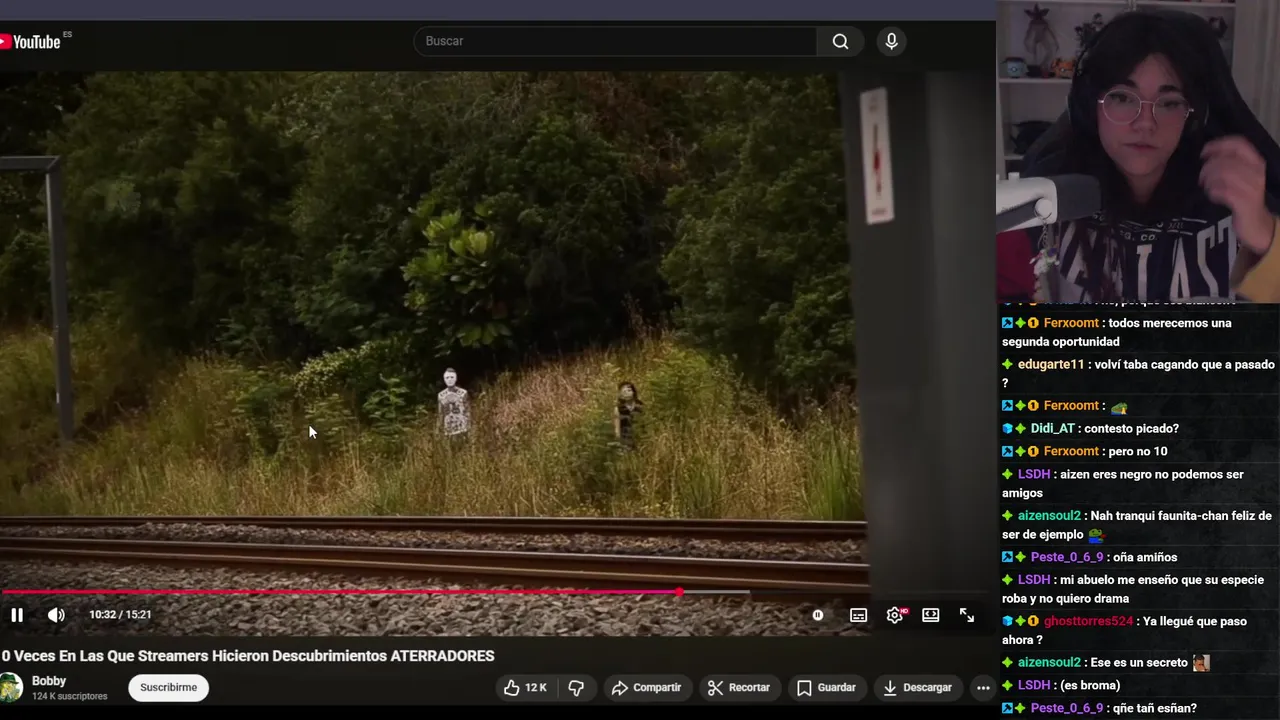Click chat text 'pero no 10'
Image resolution: width=1280 pixels, height=720 pixels.
[x=1138, y=451]
